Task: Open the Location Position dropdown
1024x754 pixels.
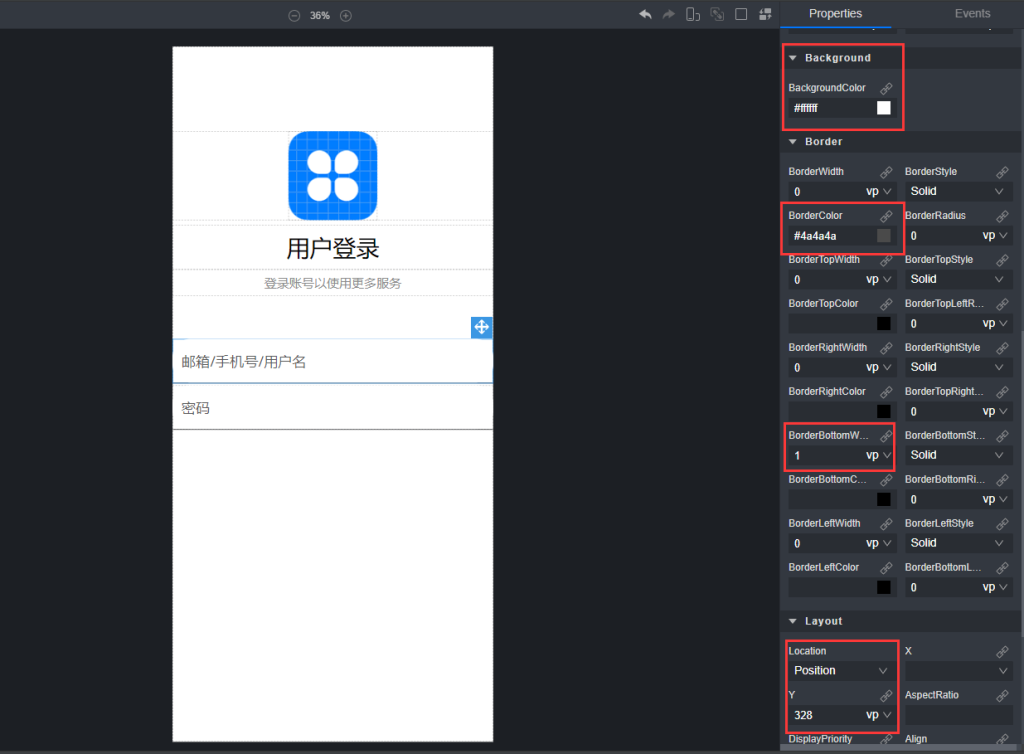Action: 840,670
